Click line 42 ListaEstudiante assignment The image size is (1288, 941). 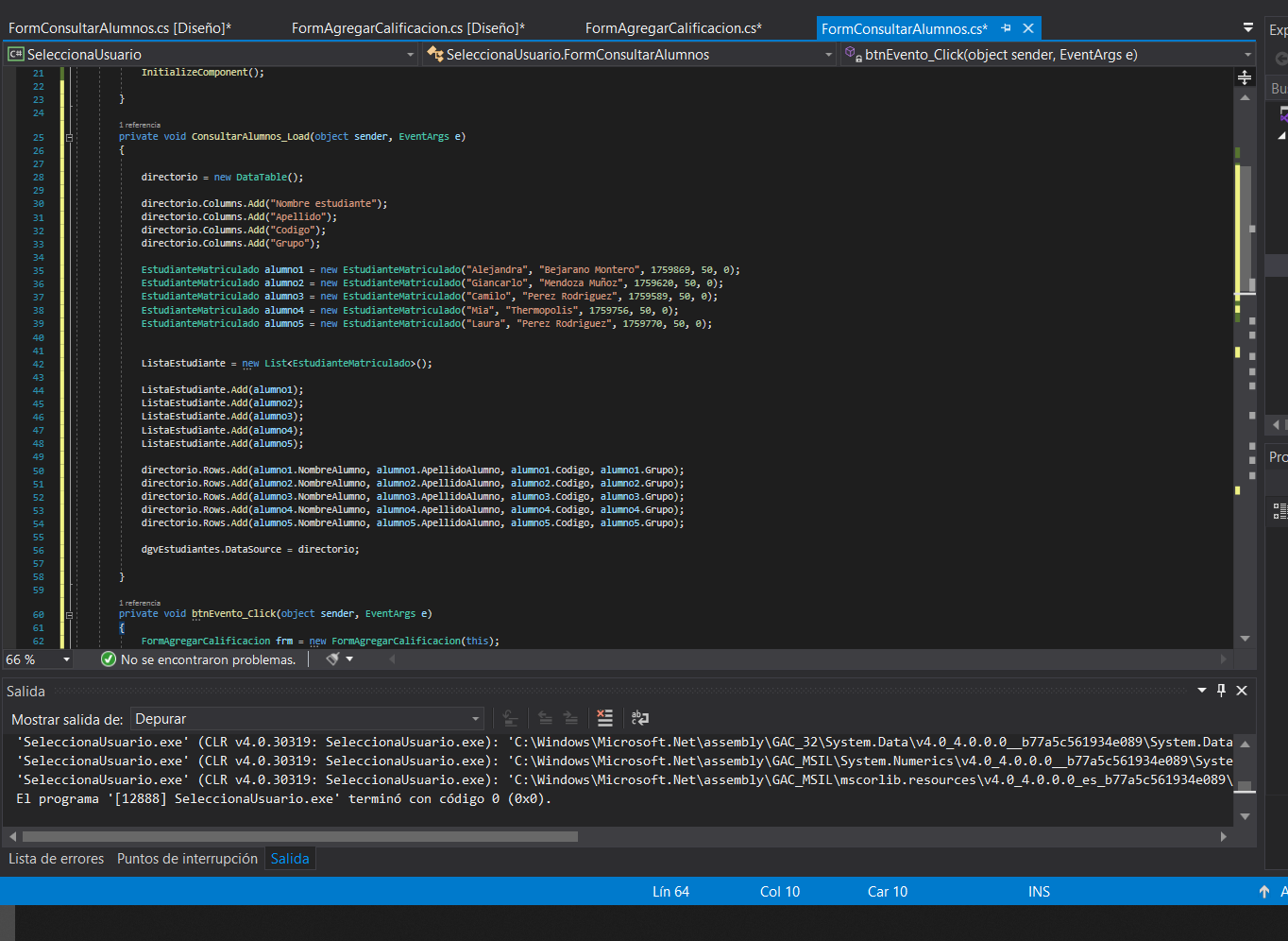point(286,364)
